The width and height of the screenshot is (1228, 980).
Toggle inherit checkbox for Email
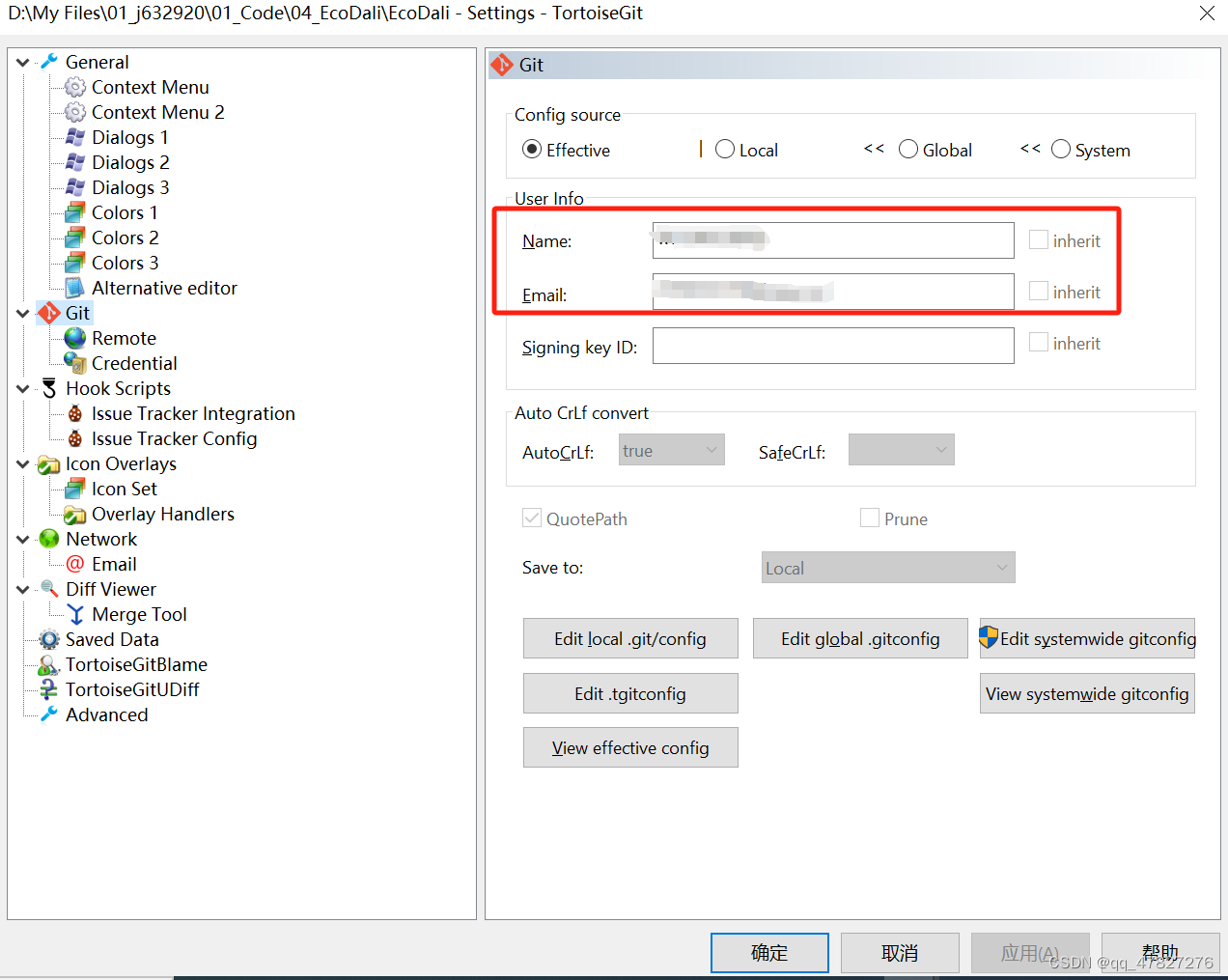[x=1039, y=291]
